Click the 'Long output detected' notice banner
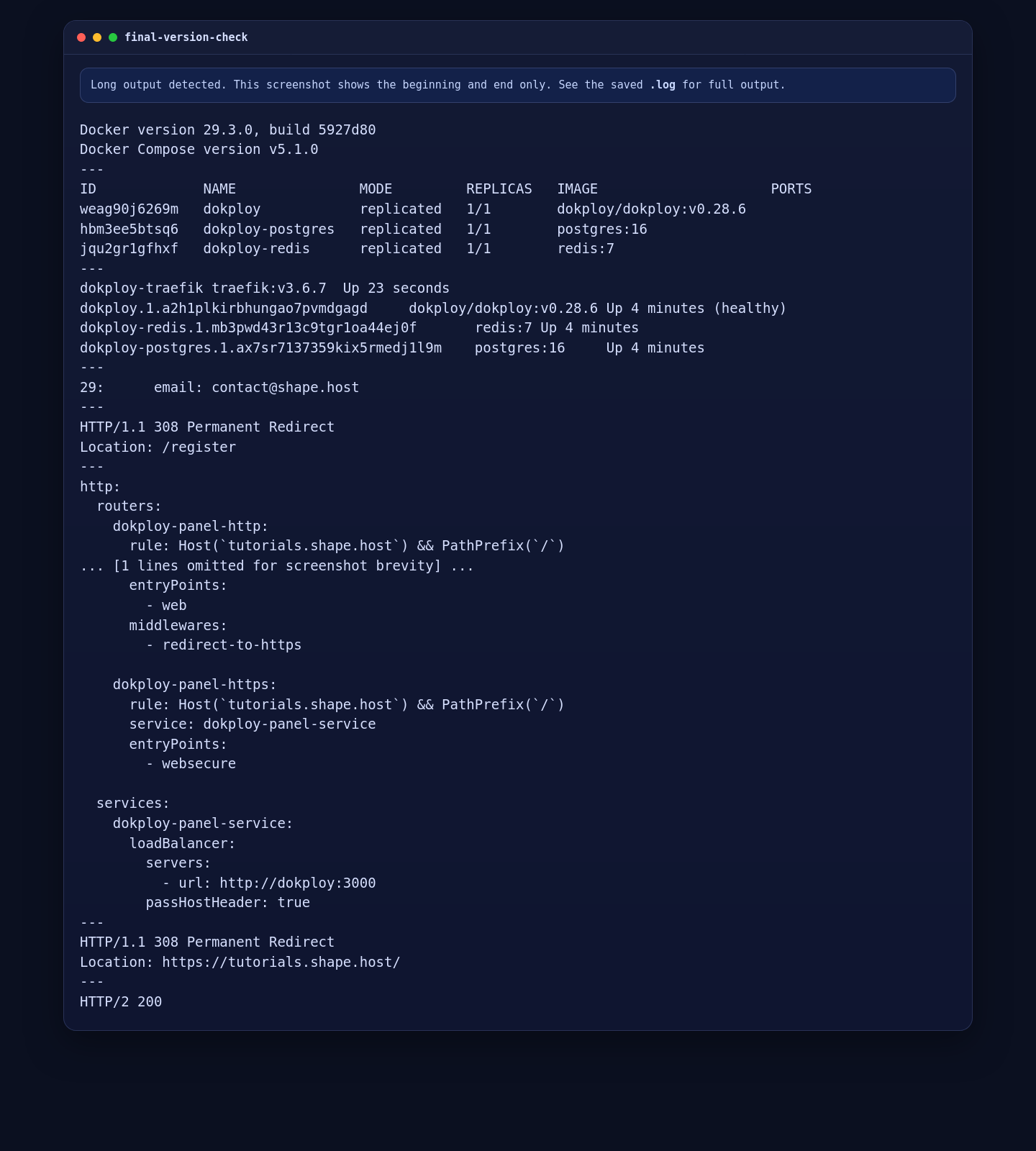 coord(518,85)
